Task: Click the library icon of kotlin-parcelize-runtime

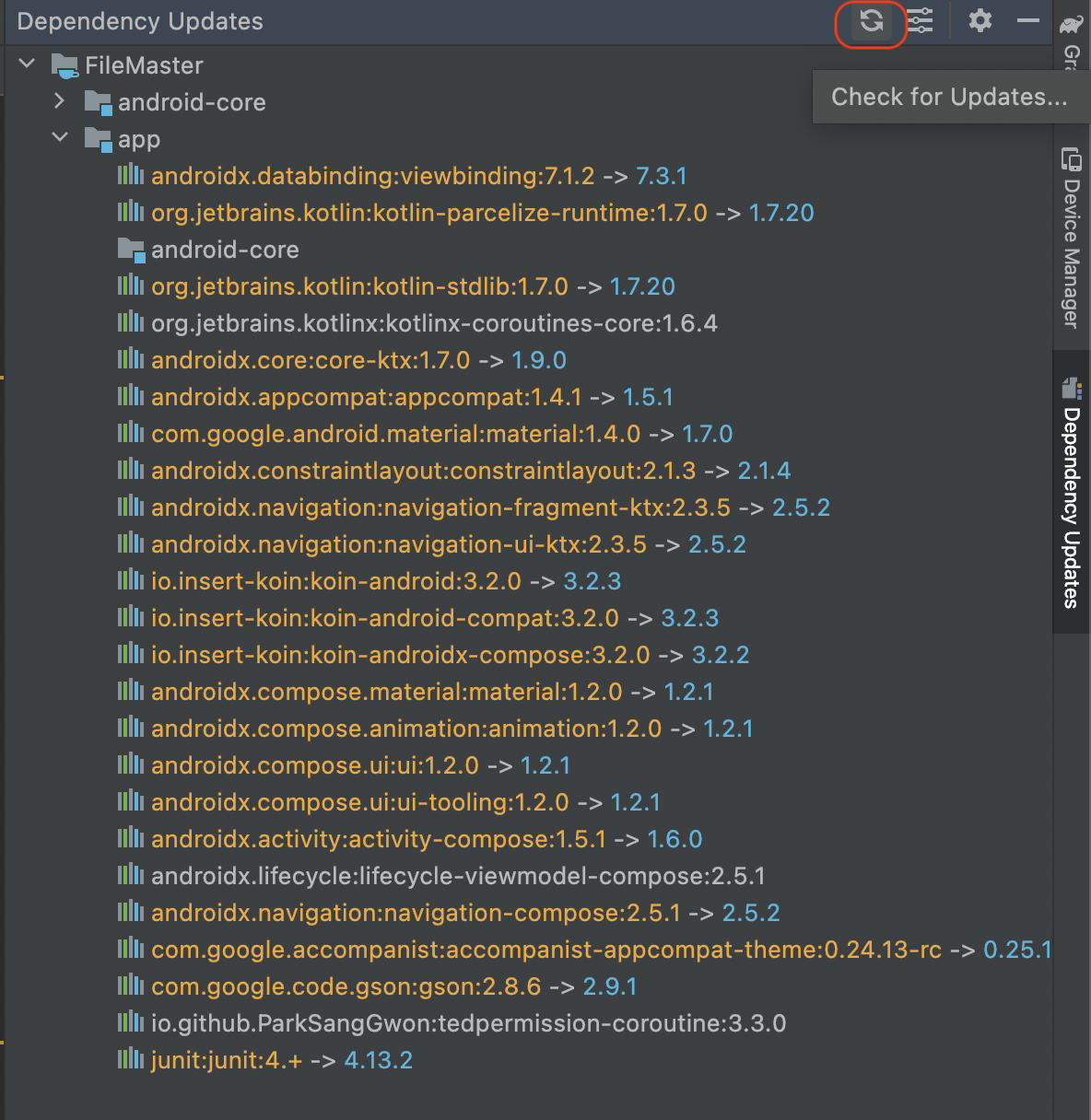Action: (x=131, y=212)
